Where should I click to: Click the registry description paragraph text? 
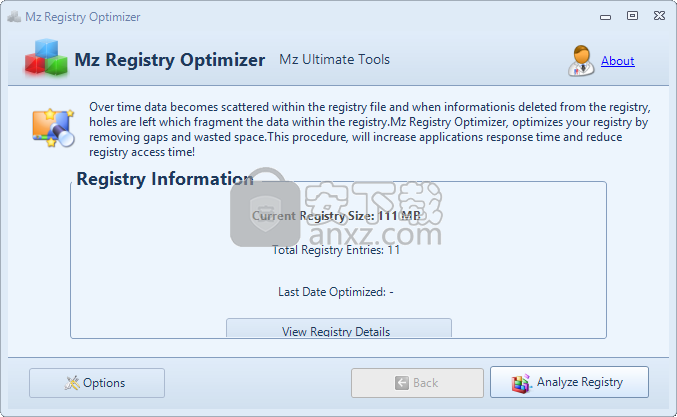tap(370, 130)
